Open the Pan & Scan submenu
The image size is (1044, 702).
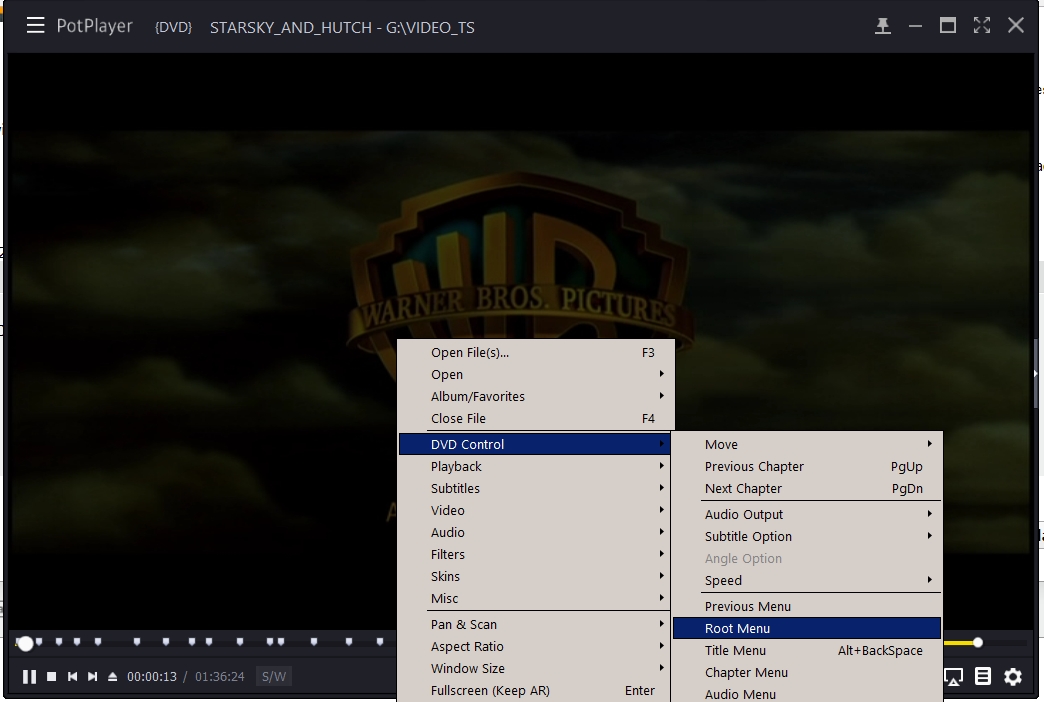click(x=537, y=625)
